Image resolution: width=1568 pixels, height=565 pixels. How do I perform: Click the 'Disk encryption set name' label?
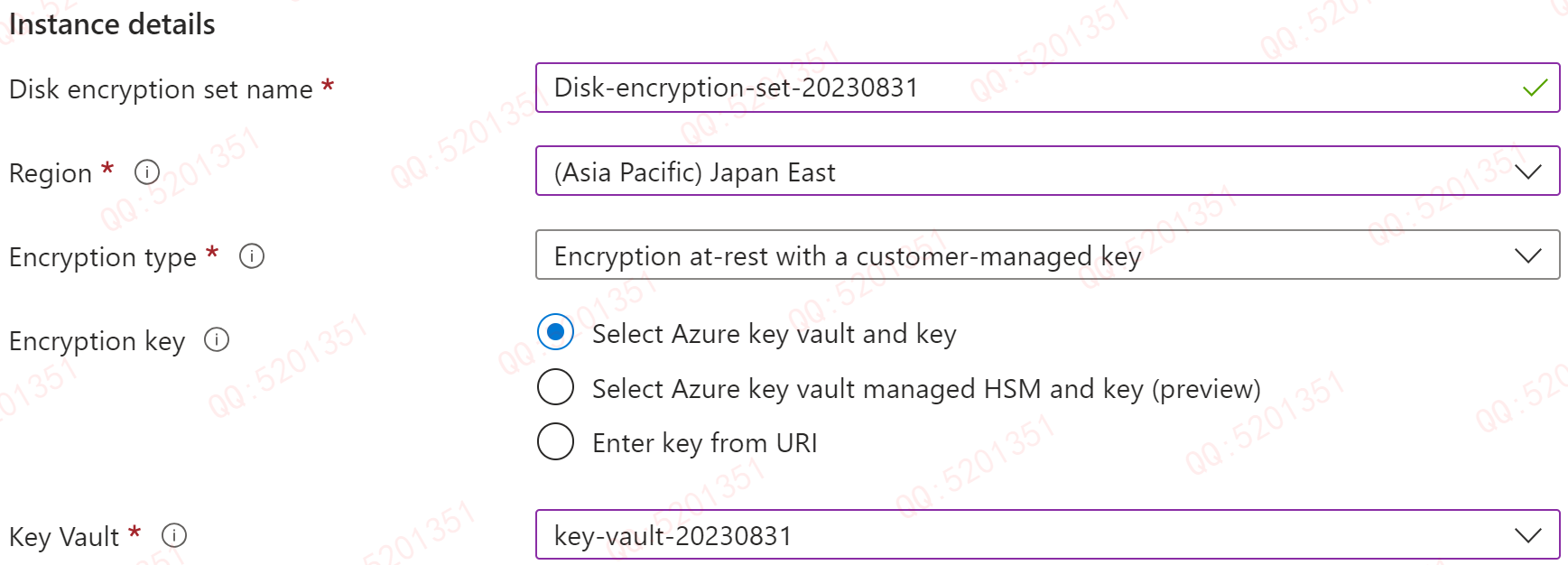tap(161, 89)
